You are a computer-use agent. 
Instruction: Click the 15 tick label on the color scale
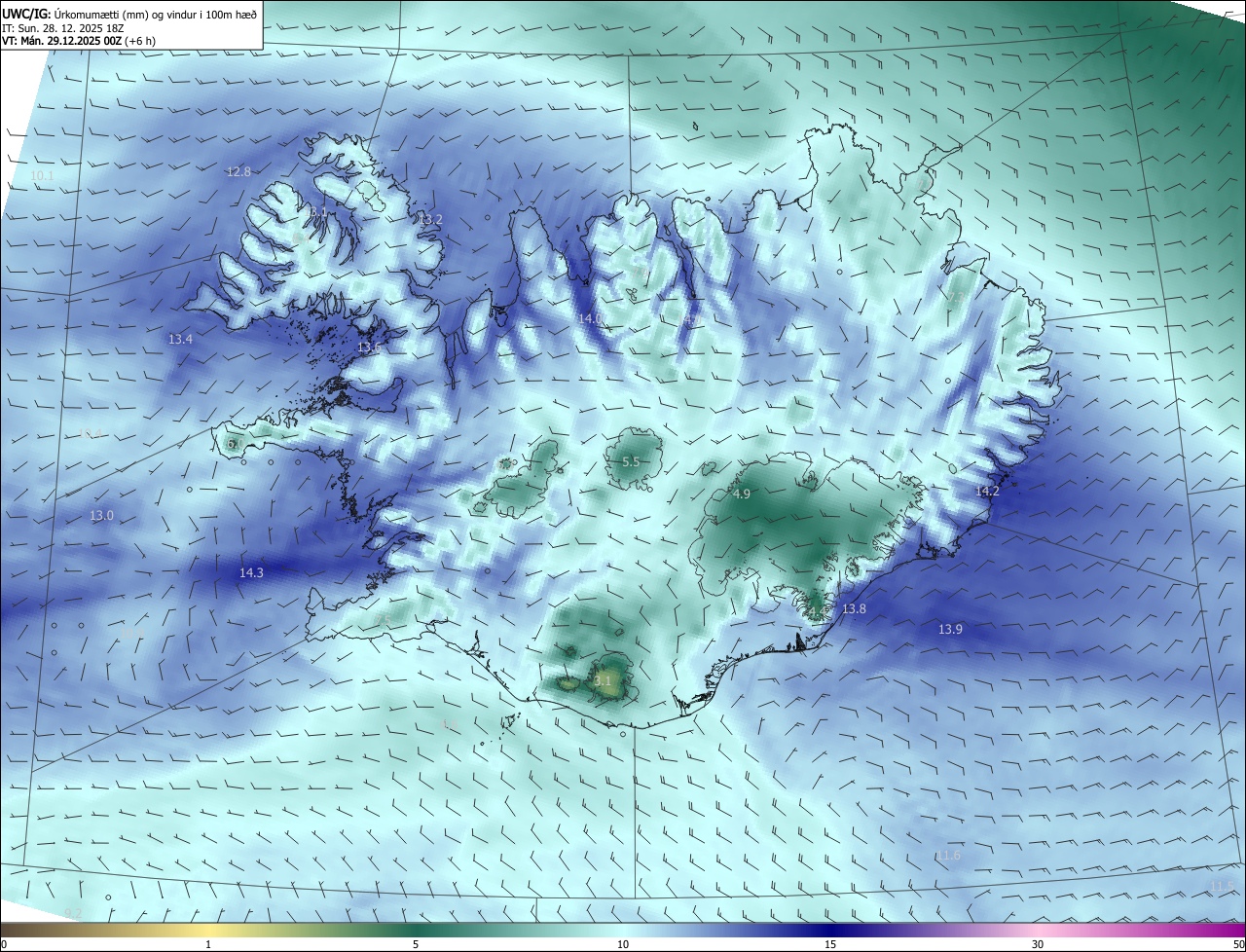click(x=830, y=944)
